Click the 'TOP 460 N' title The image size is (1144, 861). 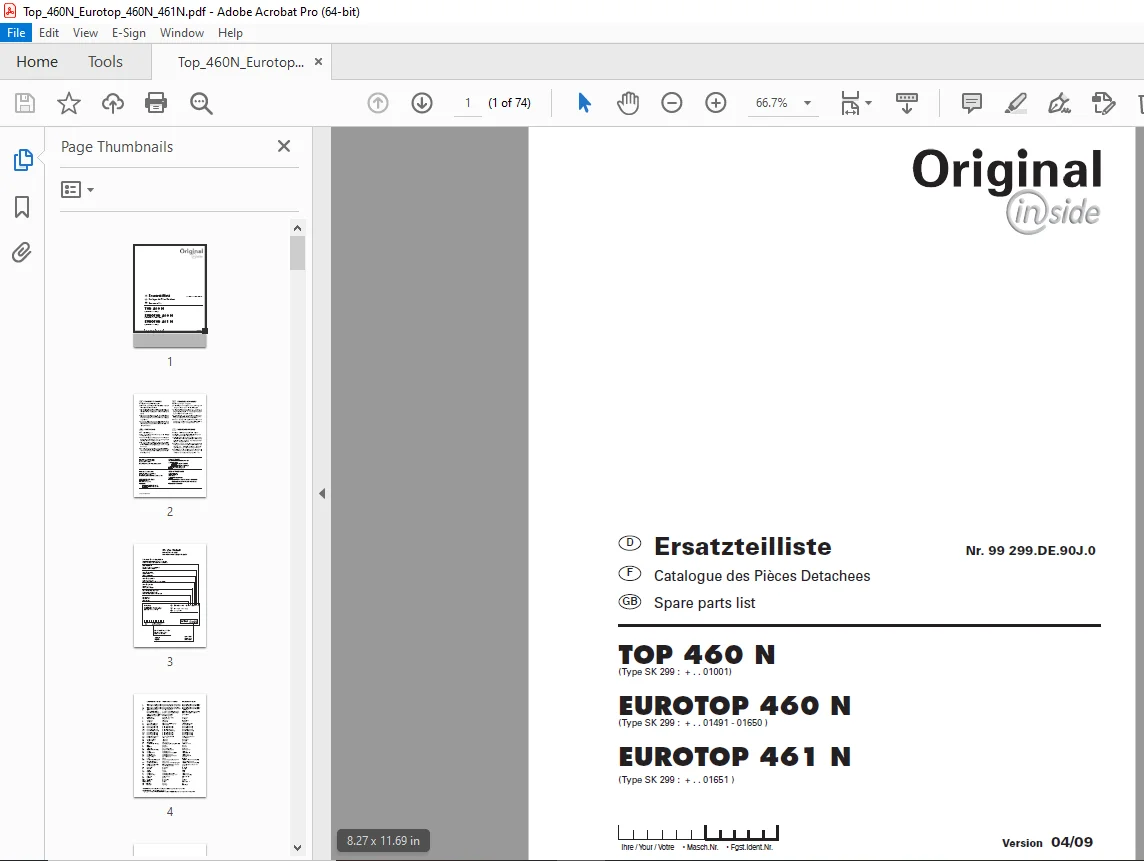(x=697, y=655)
